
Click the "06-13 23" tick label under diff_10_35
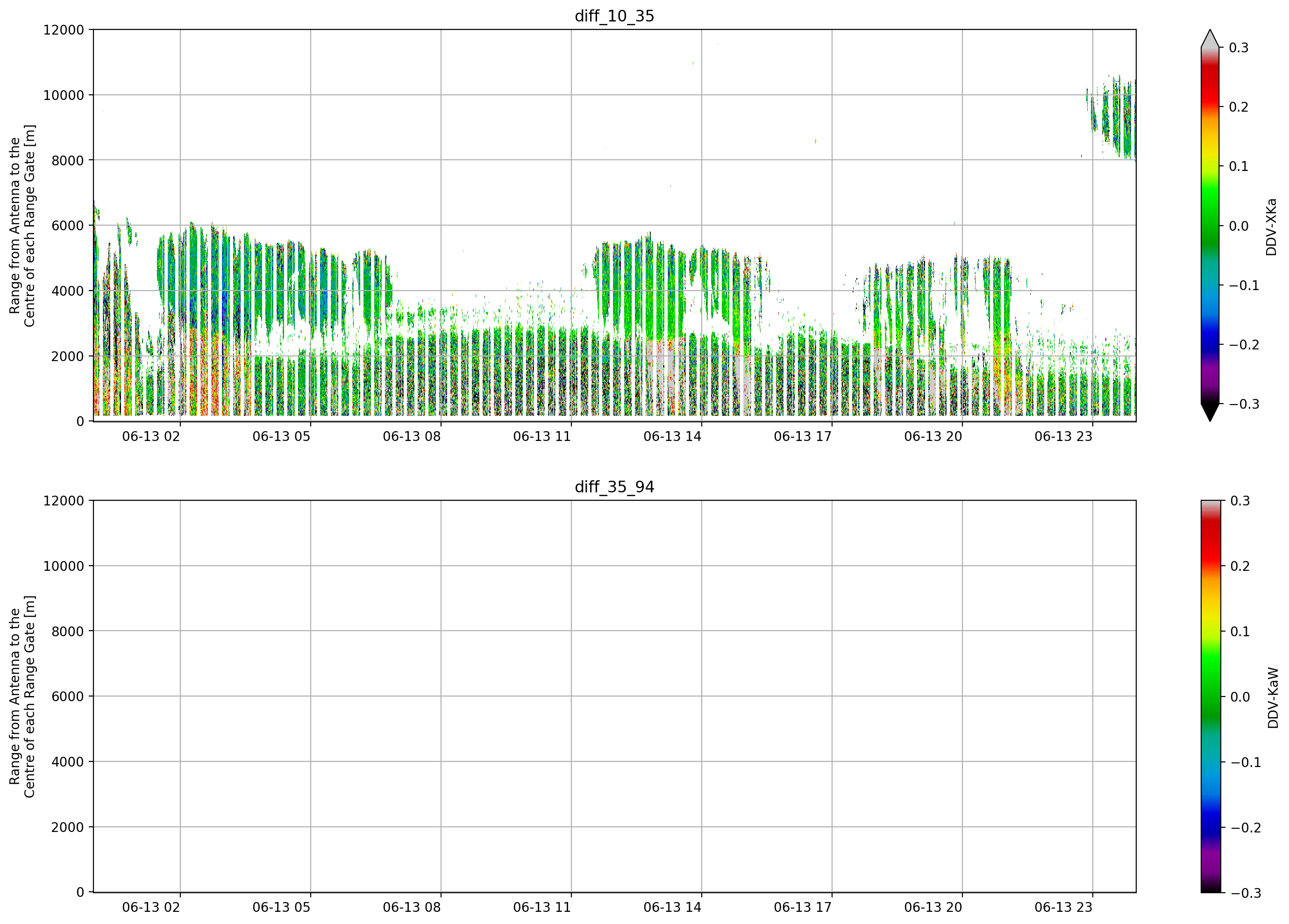pyautogui.click(x=1063, y=436)
